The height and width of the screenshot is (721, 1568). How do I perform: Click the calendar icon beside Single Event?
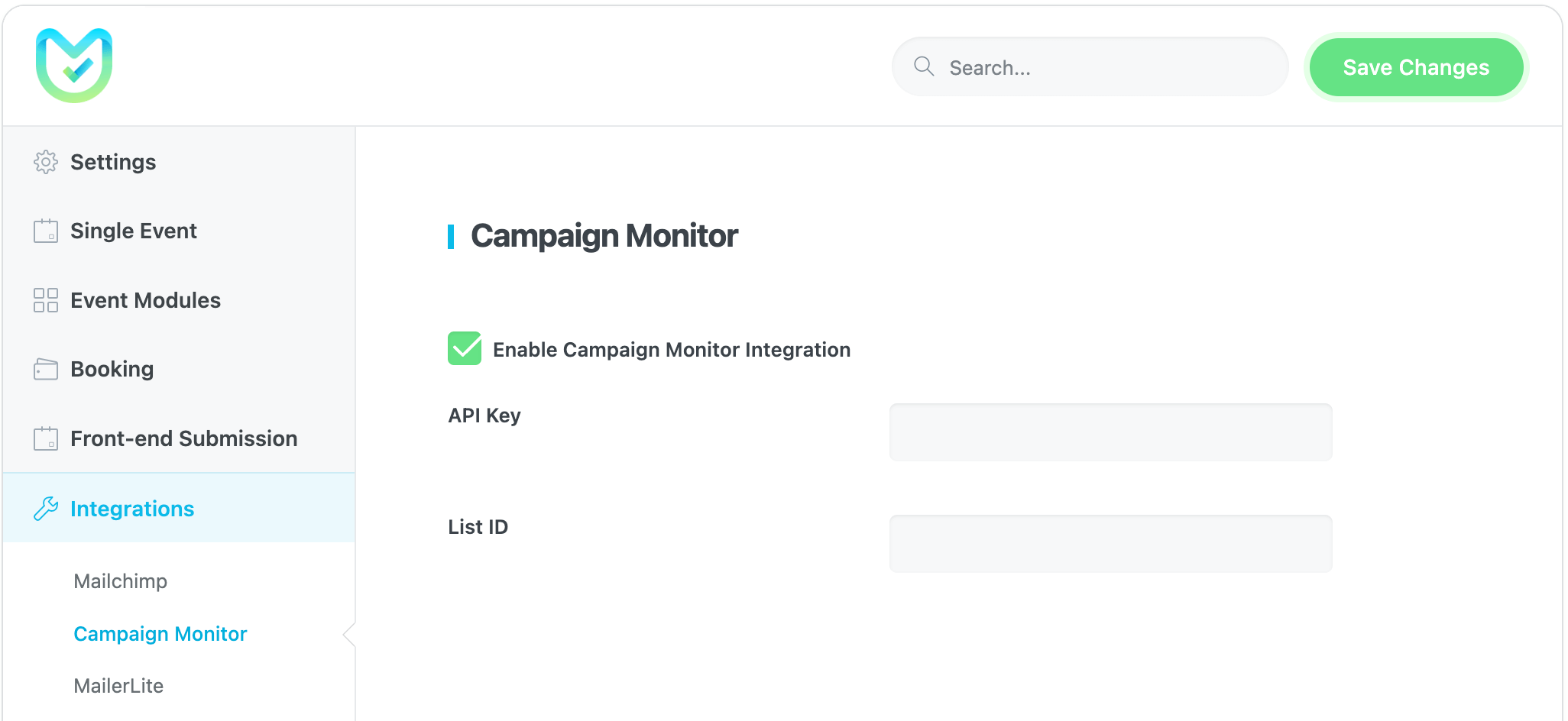click(46, 231)
